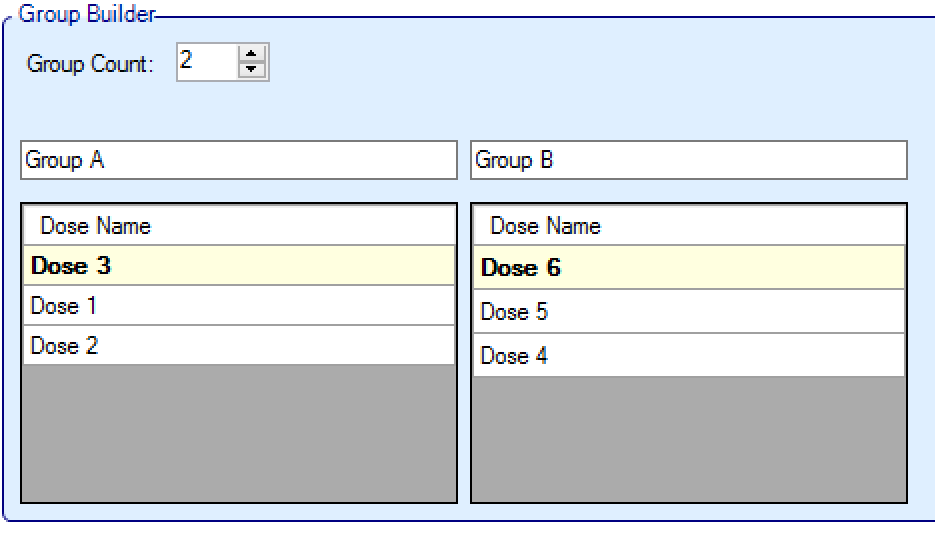Screen dimensions: 935x533
Task: Click empty gray area in Group B list
Action: 688,438
